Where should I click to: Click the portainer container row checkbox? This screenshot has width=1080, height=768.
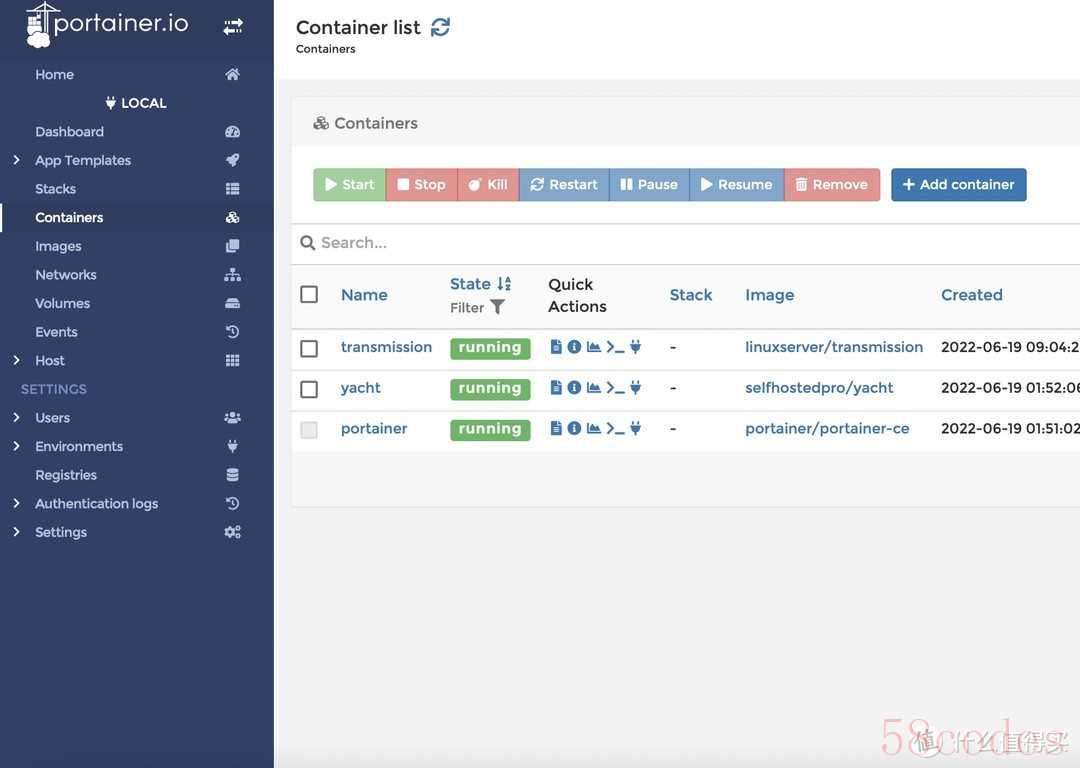[x=309, y=430]
